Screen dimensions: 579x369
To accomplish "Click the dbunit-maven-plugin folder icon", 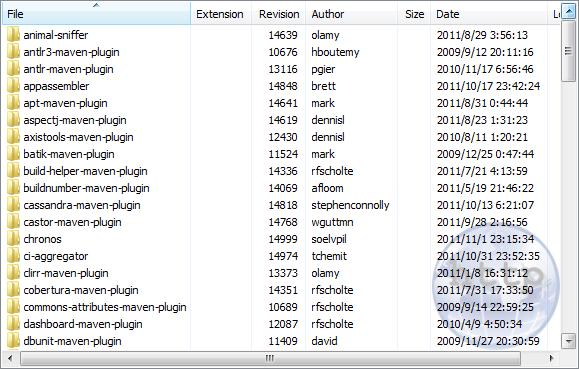I will pos(13,341).
